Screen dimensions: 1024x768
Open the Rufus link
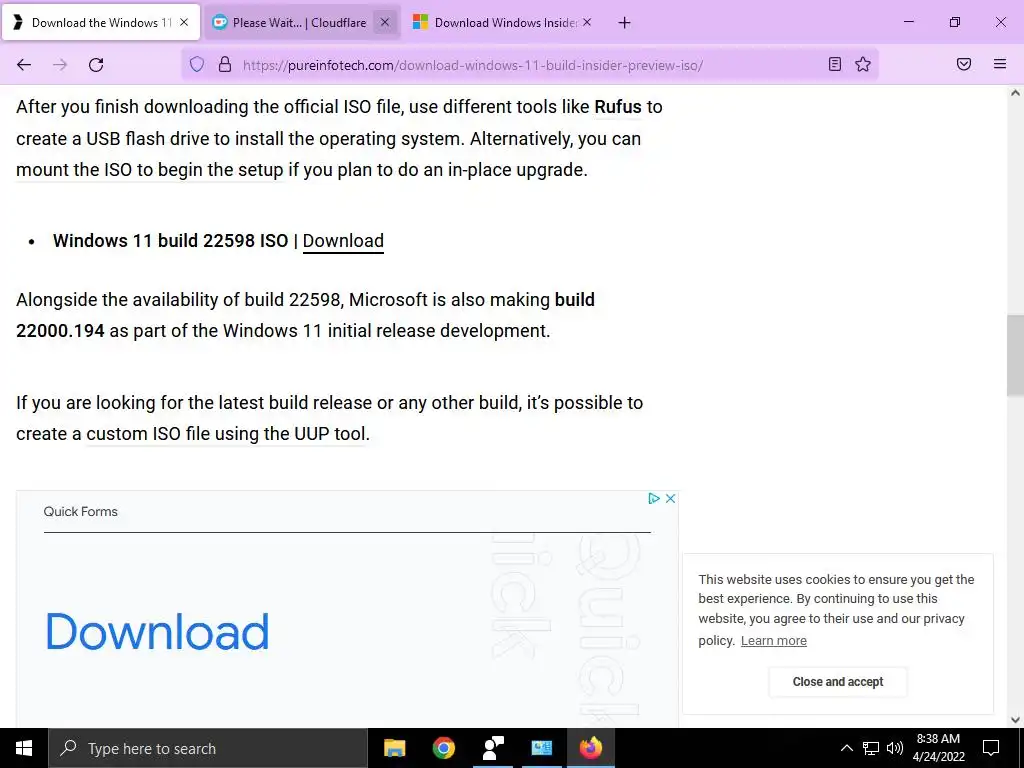(x=618, y=106)
